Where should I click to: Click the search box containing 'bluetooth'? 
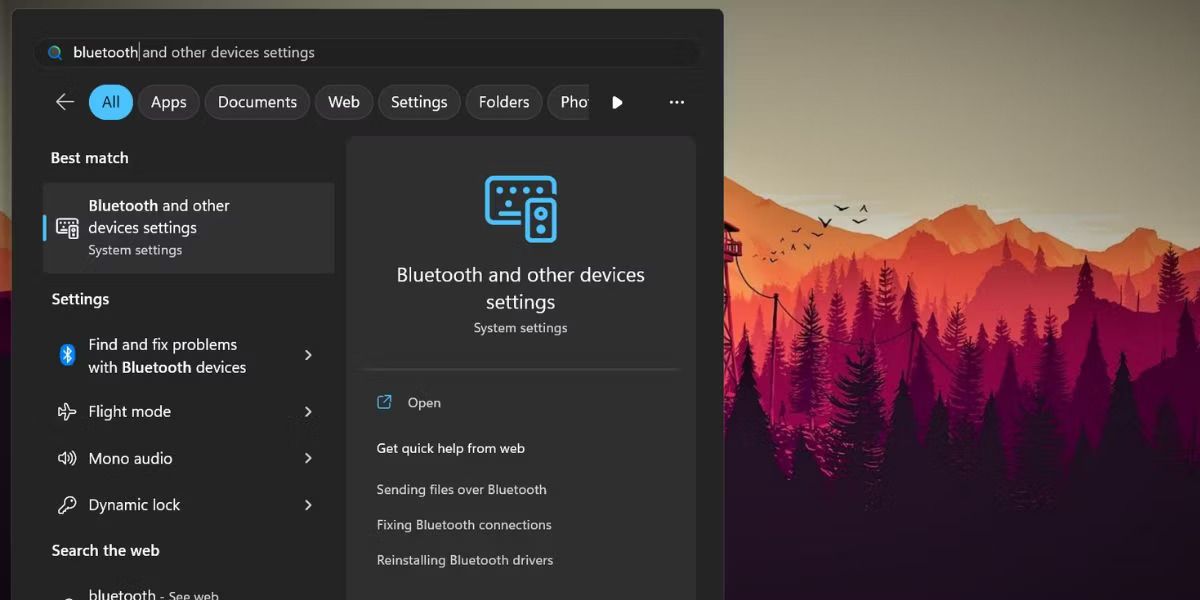coord(366,53)
